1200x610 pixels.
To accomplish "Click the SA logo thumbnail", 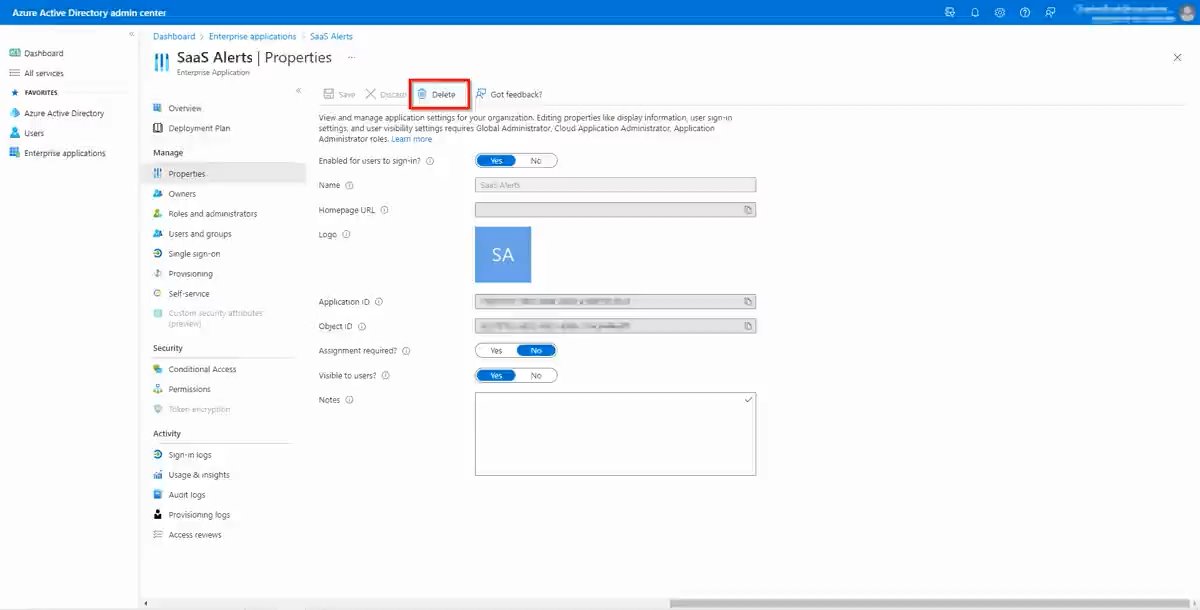I will coord(503,255).
